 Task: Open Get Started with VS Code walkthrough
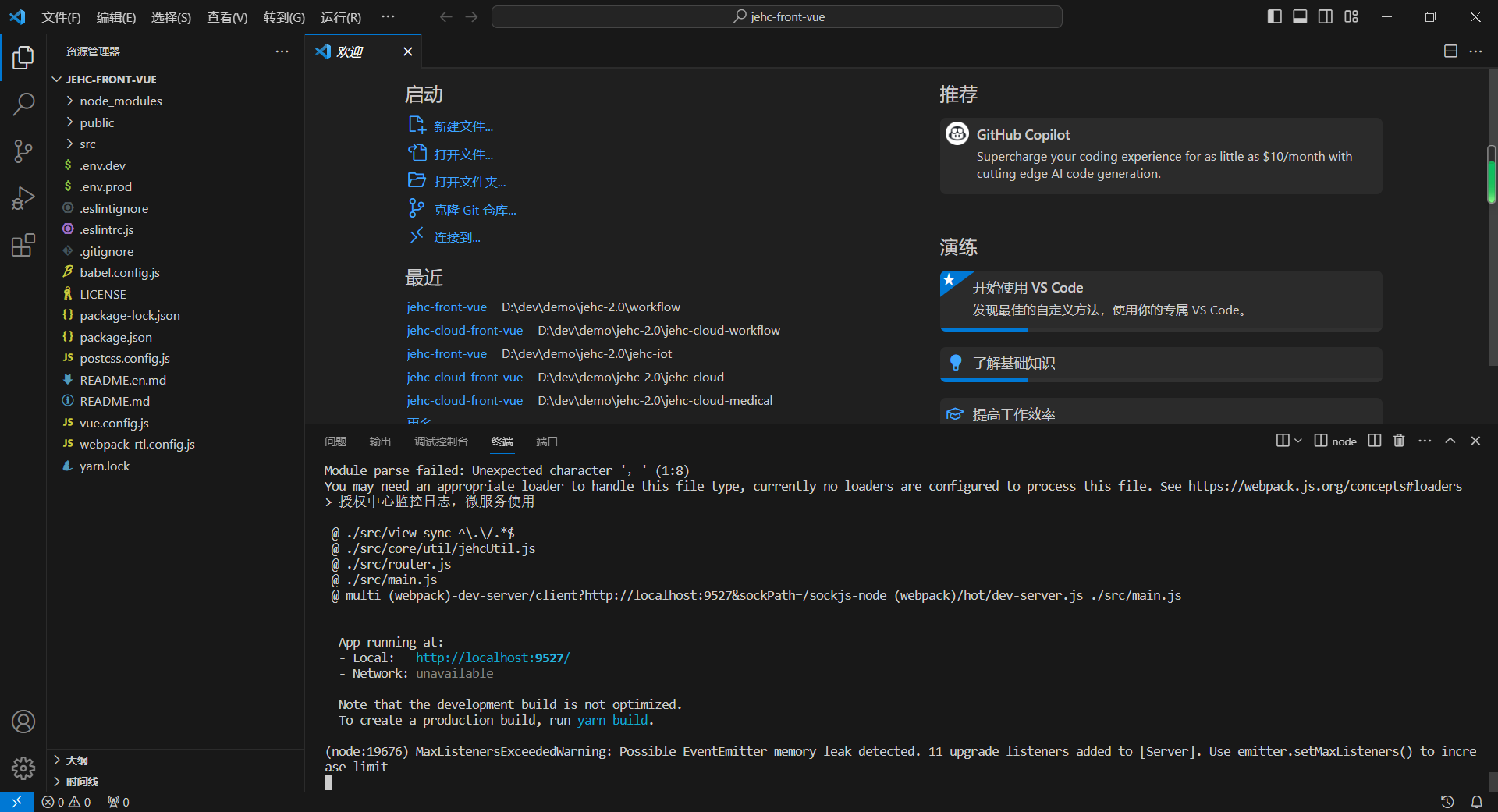pos(1161,300)
